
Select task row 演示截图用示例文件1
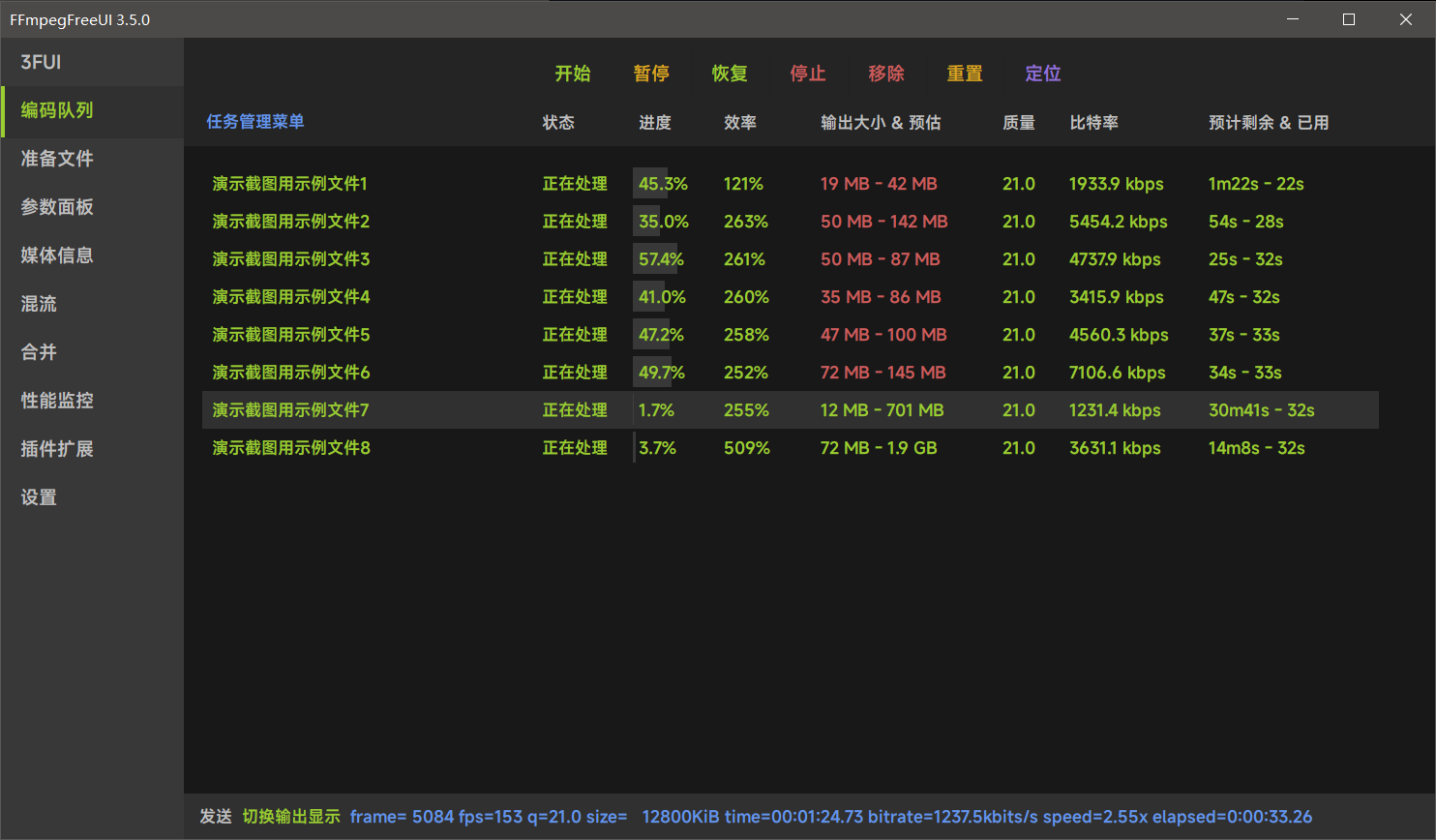[x=290, y=184]
